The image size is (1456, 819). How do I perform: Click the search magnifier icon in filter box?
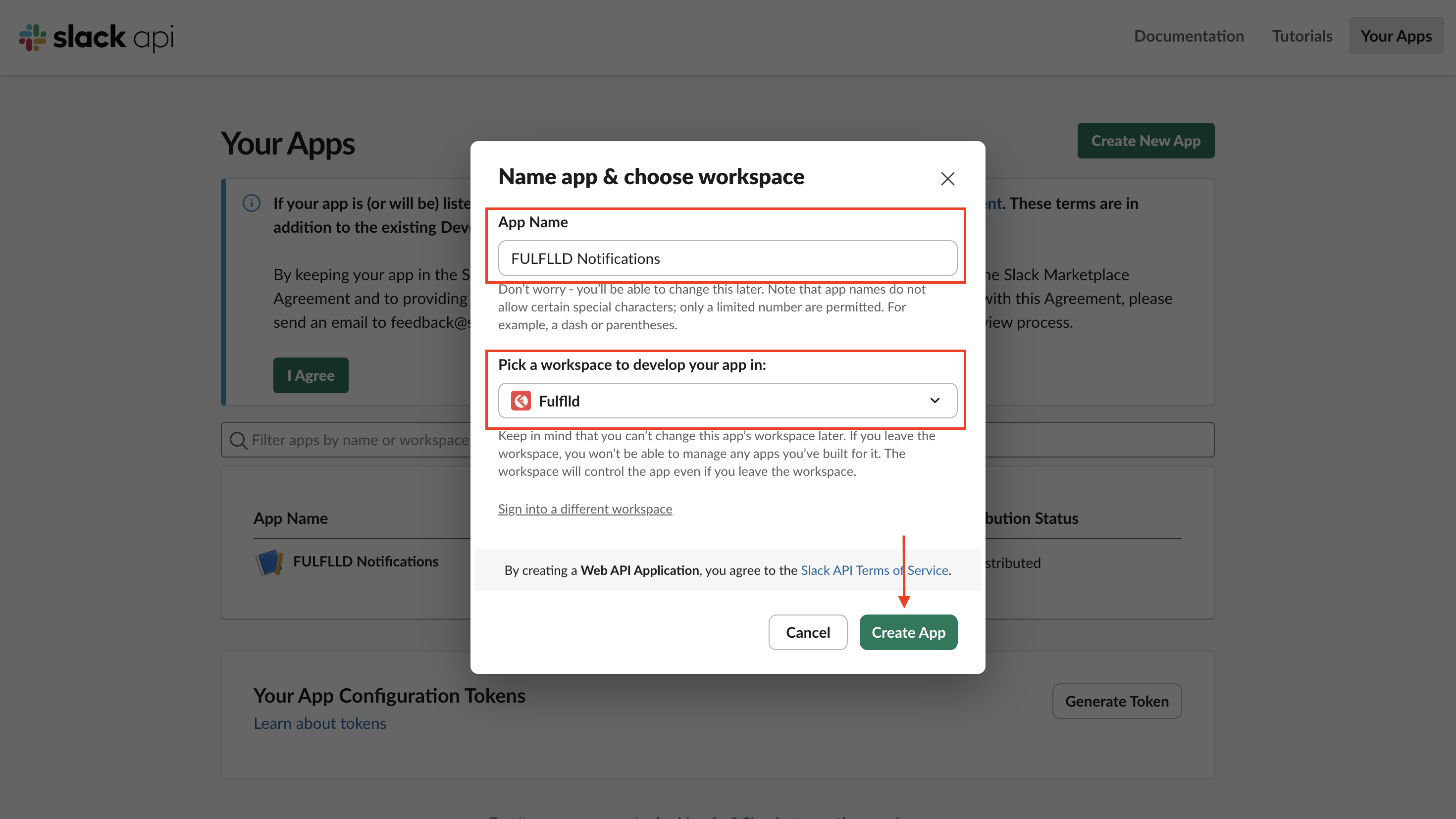click(x=238, y=440)
